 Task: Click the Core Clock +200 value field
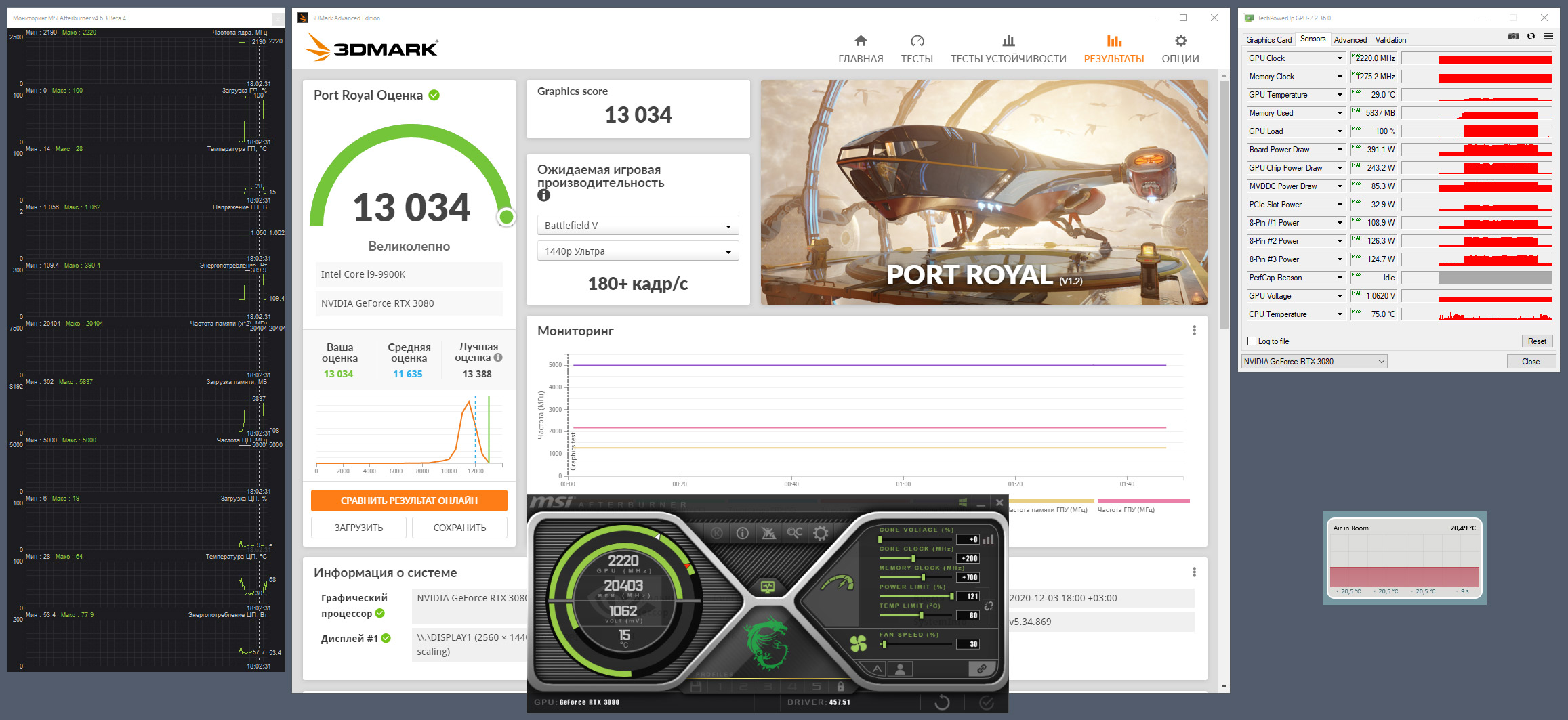[x=968, y=559]
